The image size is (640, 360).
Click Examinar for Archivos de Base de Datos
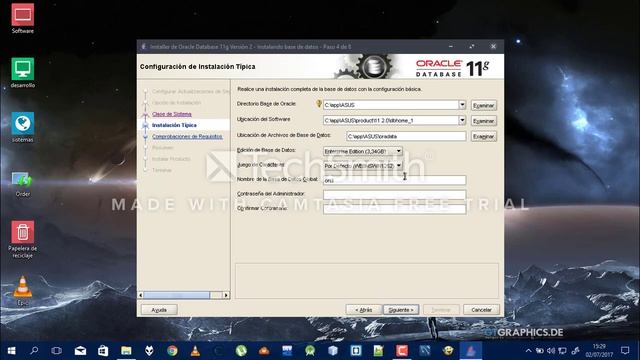(x=484, y=136)
